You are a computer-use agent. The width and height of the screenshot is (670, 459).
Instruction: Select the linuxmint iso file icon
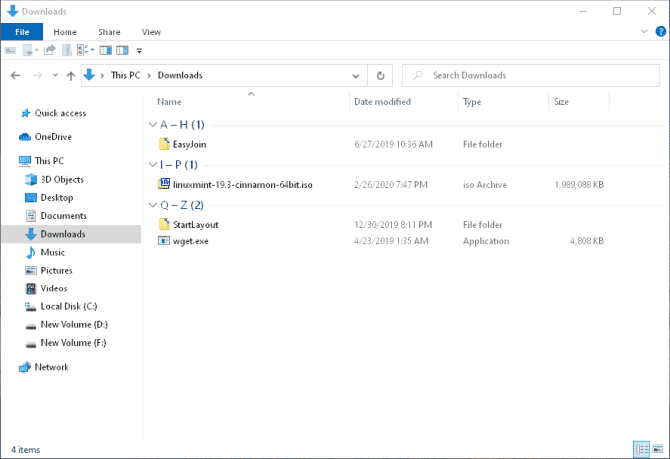[164, 184]
